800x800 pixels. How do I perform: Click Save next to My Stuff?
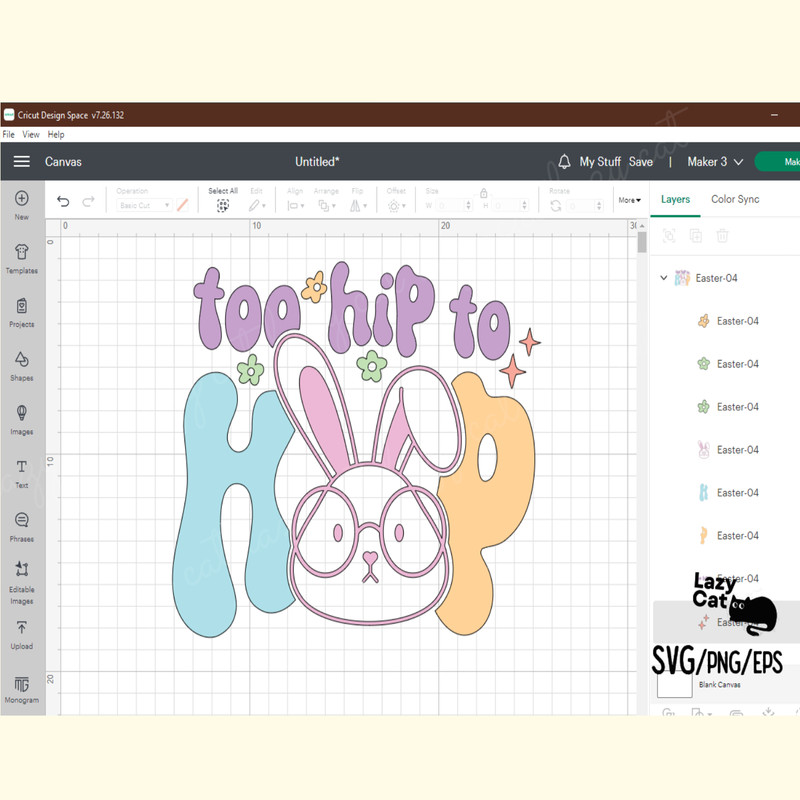click(x=641, y=161)
